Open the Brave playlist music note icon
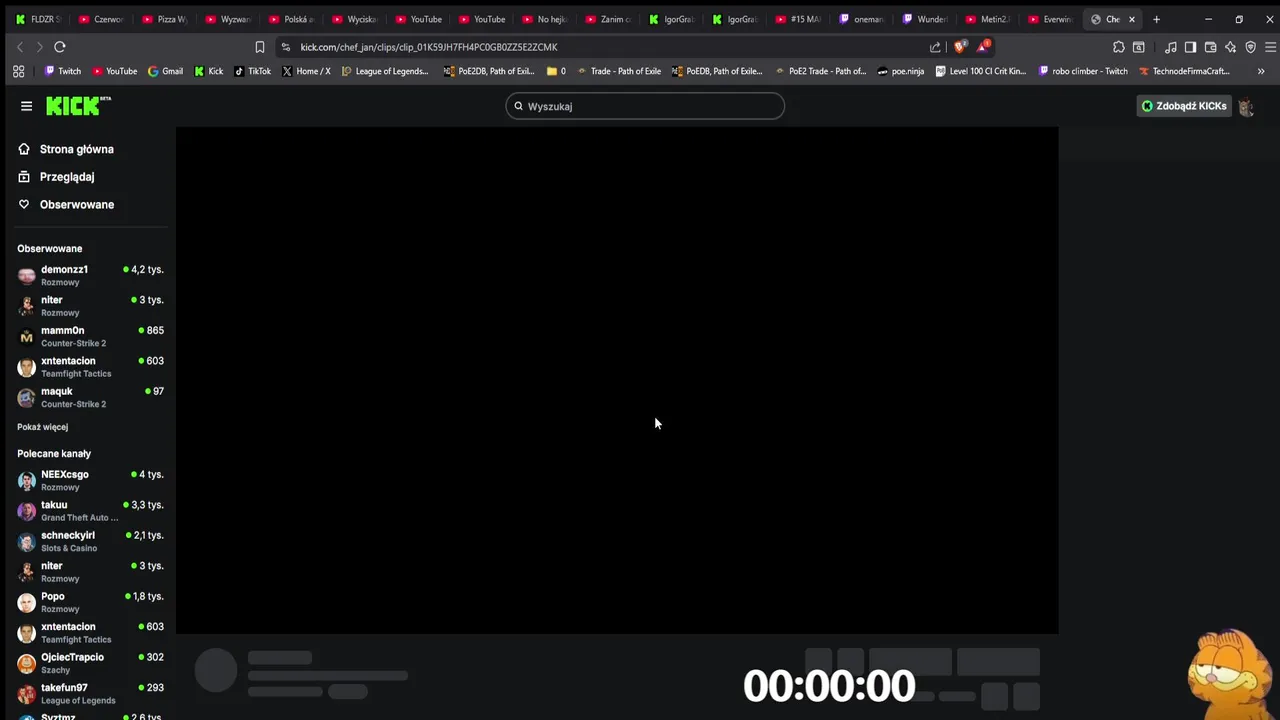The height and width of the screenshot is (720, 1280). tap(1170, 47)
